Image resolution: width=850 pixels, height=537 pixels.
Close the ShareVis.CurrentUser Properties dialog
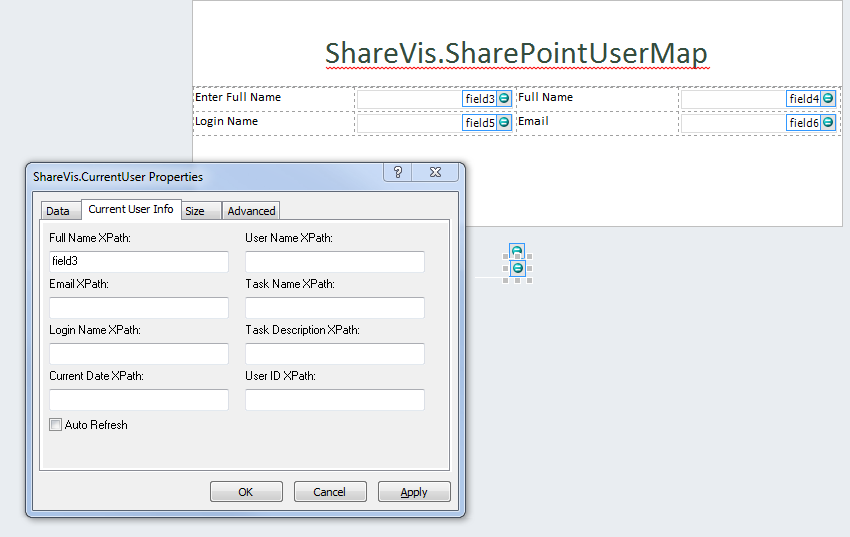(435, 172)
